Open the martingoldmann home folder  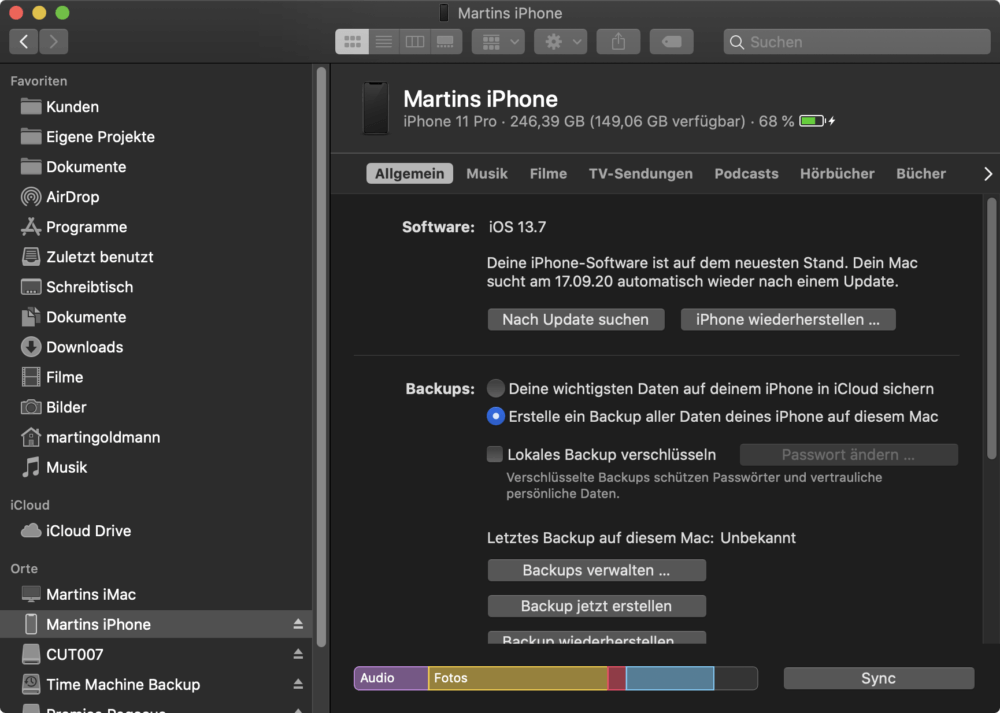[x=156, y=437]
